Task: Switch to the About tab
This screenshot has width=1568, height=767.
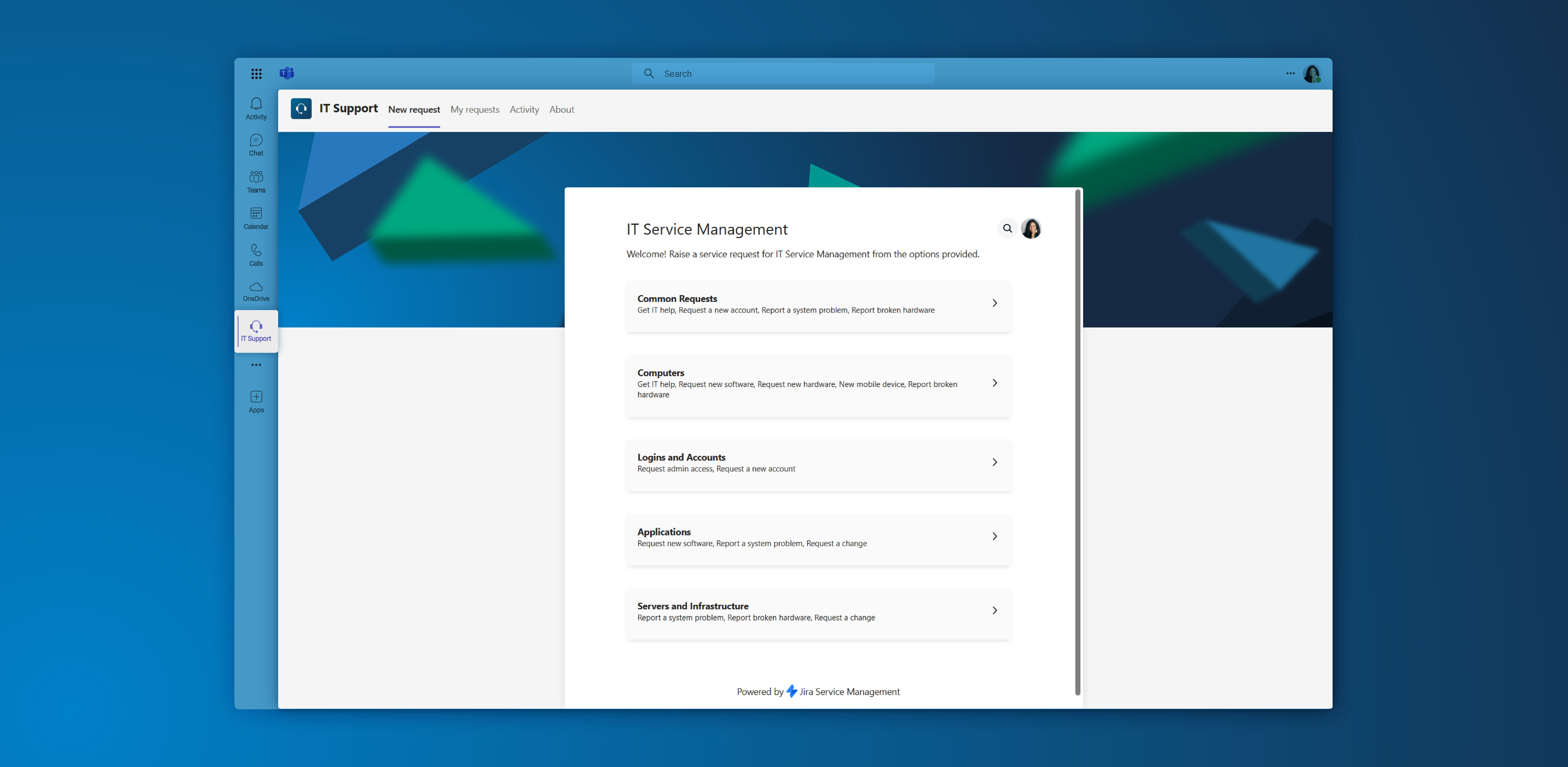Action: click(561, 110)
